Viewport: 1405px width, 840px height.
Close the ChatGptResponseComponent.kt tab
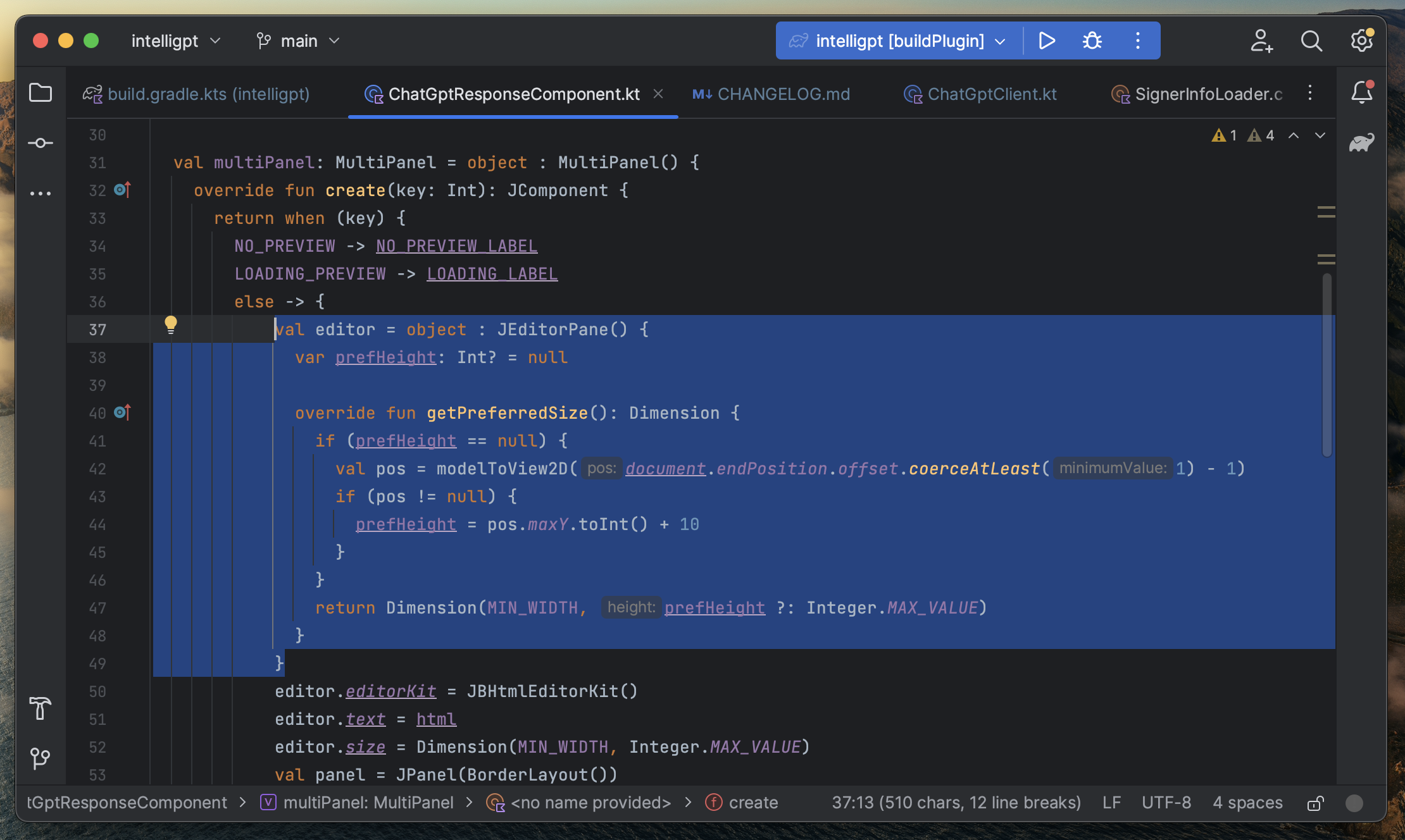click(658, 94)
